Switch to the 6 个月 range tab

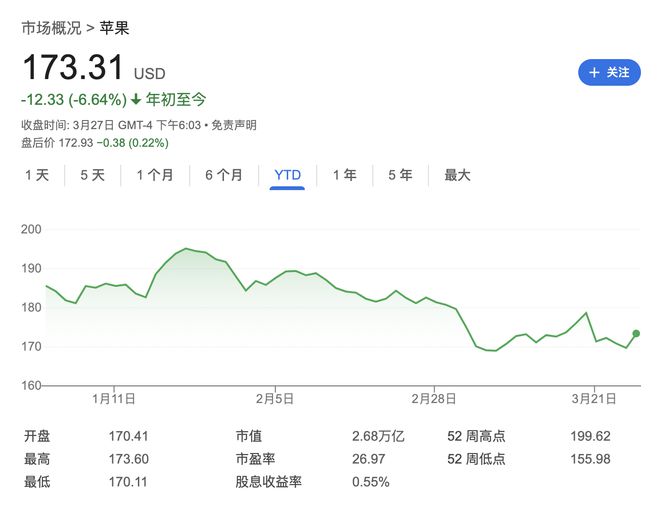[x=224, y=175]
